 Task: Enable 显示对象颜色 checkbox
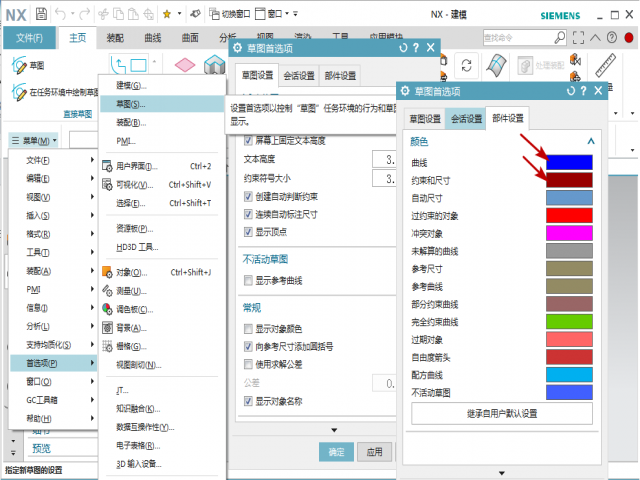(248, 329)
